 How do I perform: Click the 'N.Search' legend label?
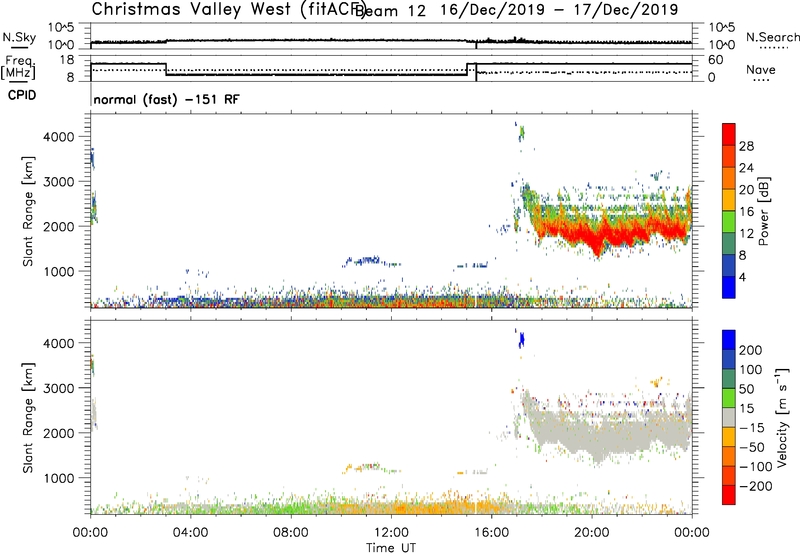(772, 37)
